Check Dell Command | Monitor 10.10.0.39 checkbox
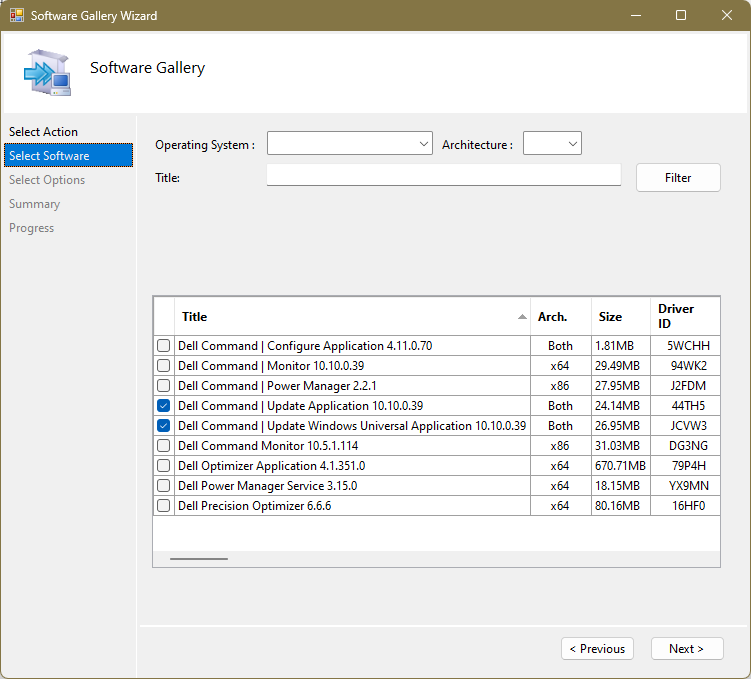 (163, 365)
